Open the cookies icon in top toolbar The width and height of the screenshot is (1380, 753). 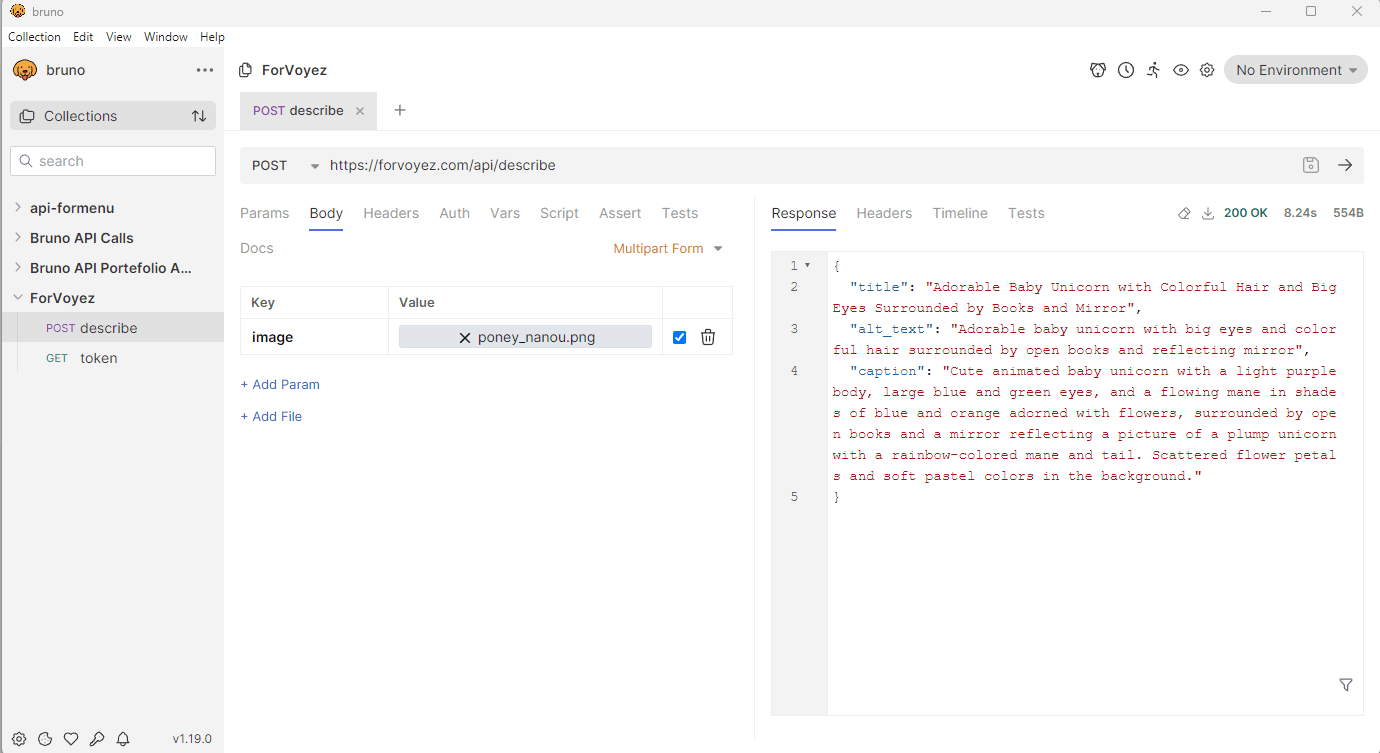pyautogui.click(x=1098, y=70)
